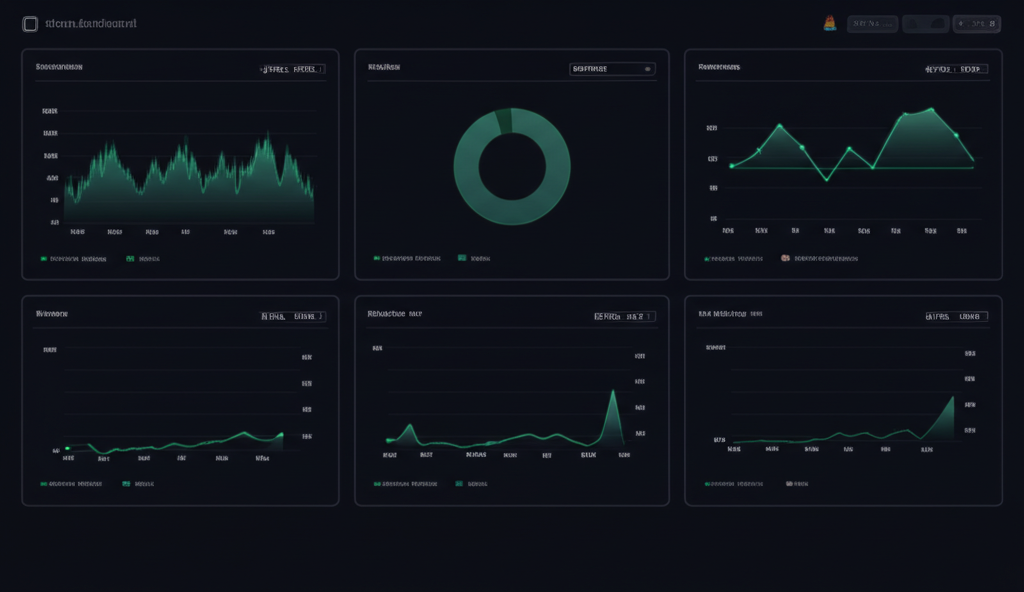
Task: Click the orange legend icon in the top-right chart
Action: coord(786,258)
